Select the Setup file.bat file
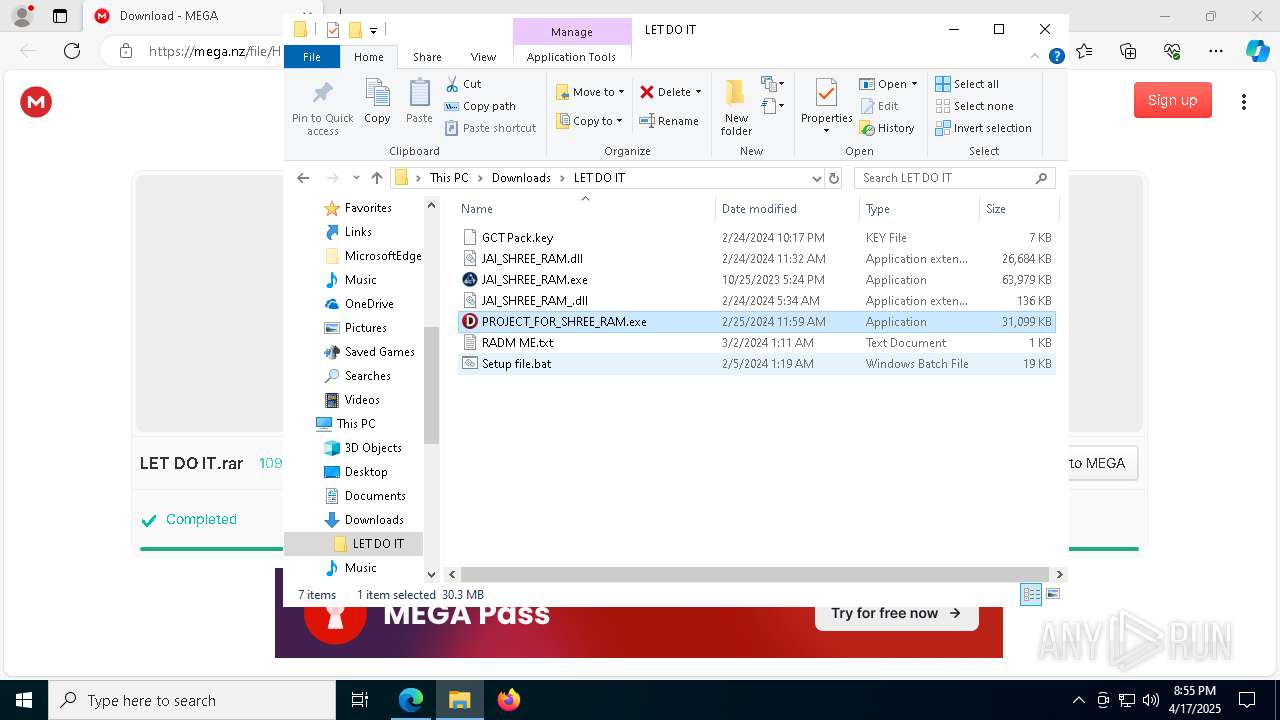The image size is (1280, 720). click(x=756, y=364)
